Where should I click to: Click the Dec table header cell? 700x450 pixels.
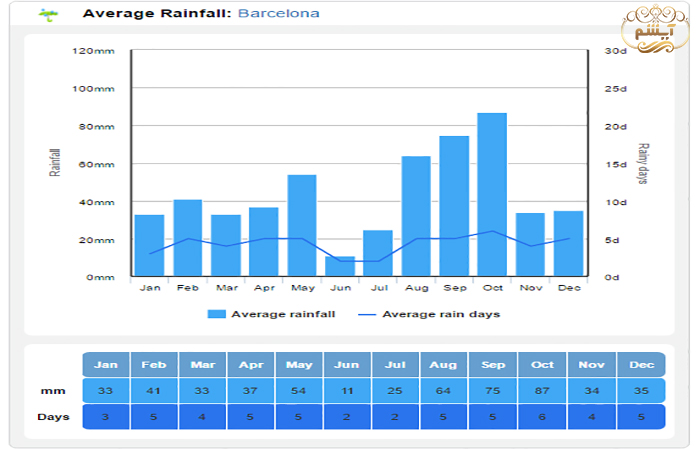pyautogui.click(x=641, y=365)
